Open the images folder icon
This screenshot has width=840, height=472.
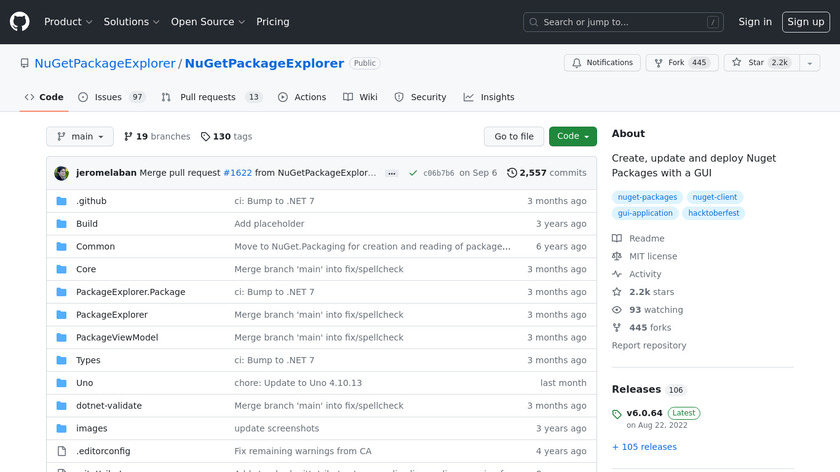point(62,429)
